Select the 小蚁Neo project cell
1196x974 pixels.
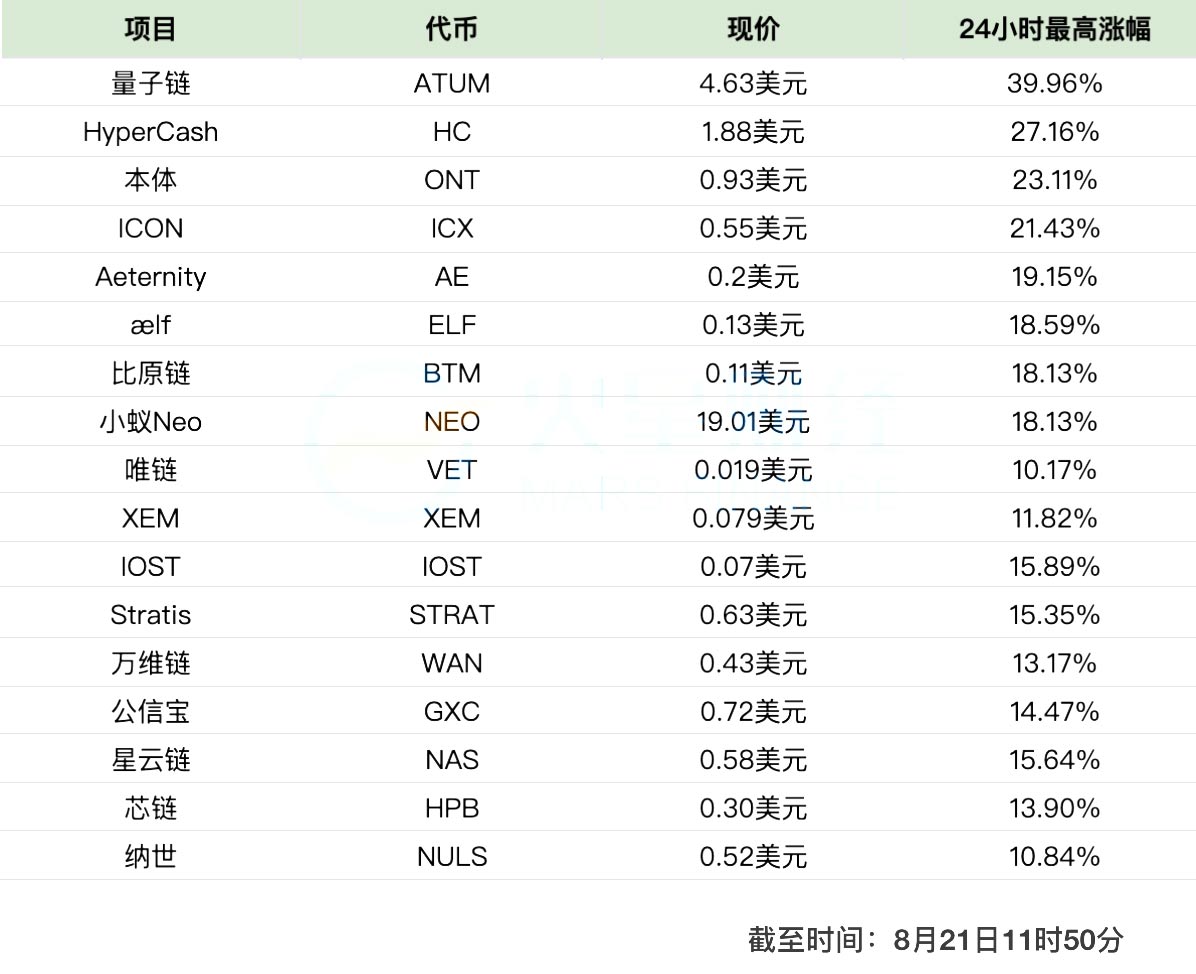[150, 422]
